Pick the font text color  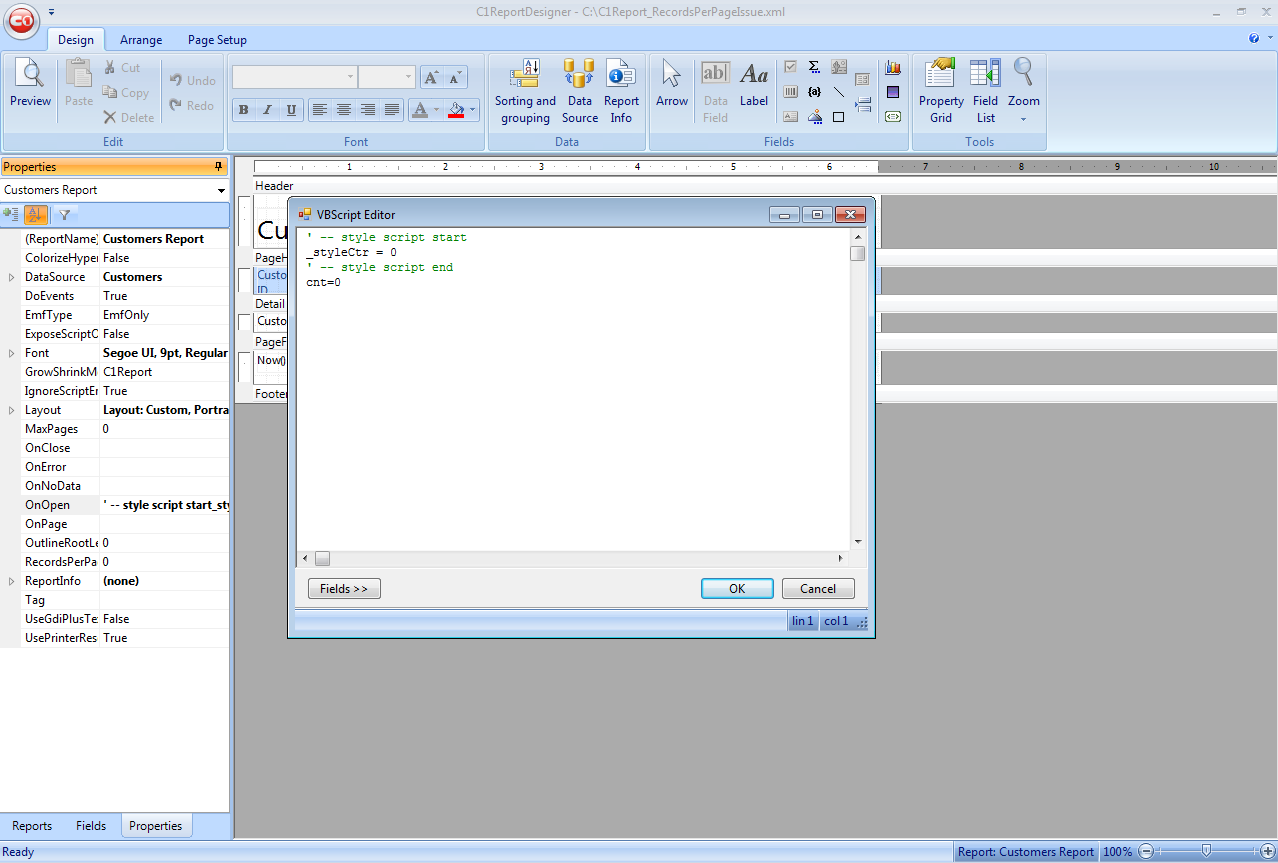(420, 110)
